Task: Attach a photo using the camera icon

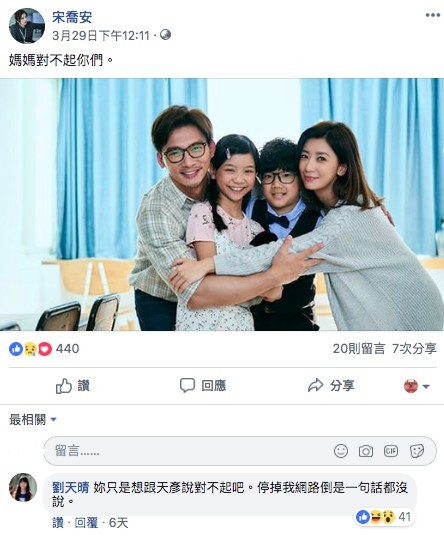Action: [366, 451]
